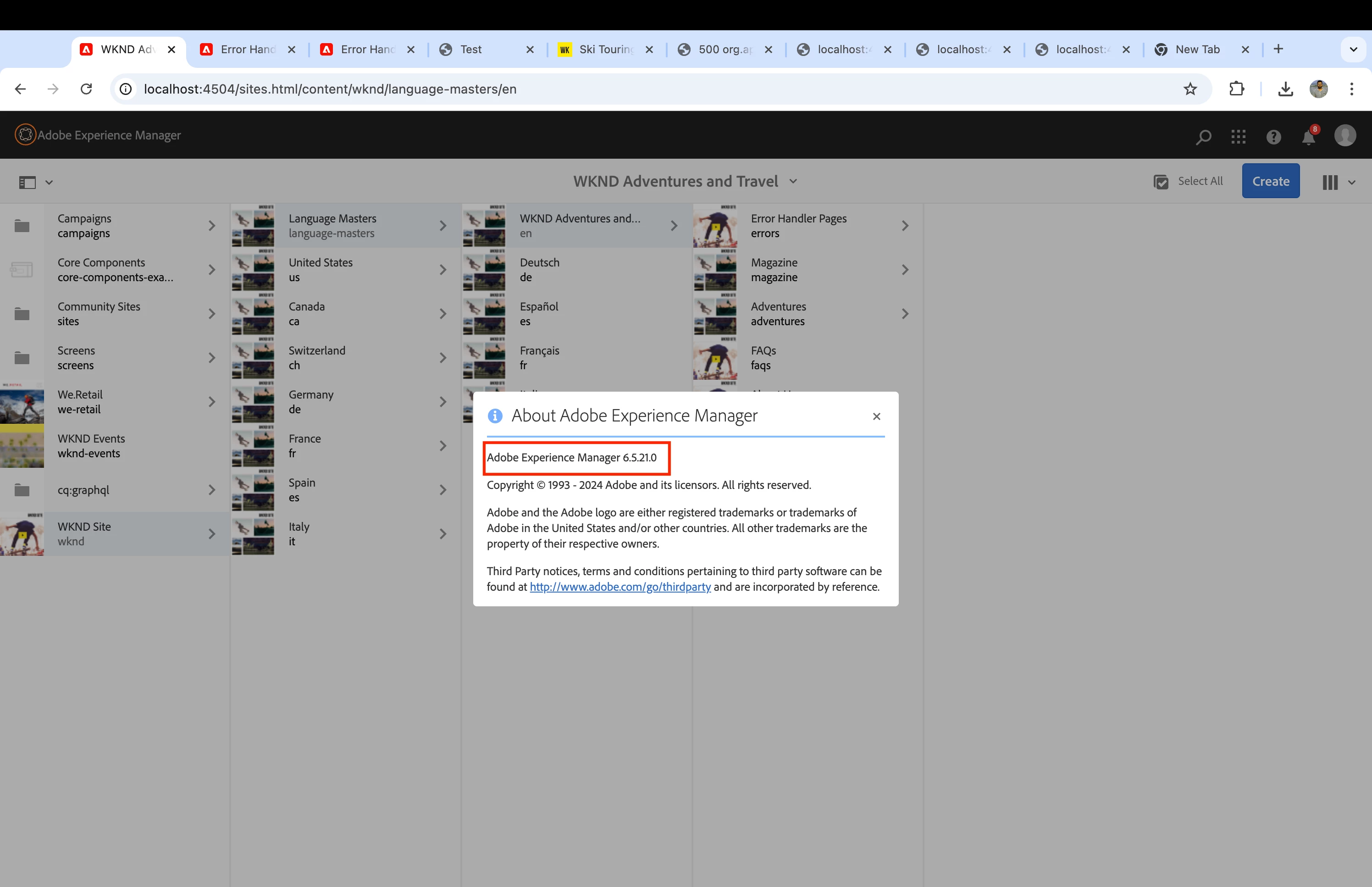Open the AEM user profile avatar
This screenshot has height=887, width=1372.
(x=1345, y=136)
